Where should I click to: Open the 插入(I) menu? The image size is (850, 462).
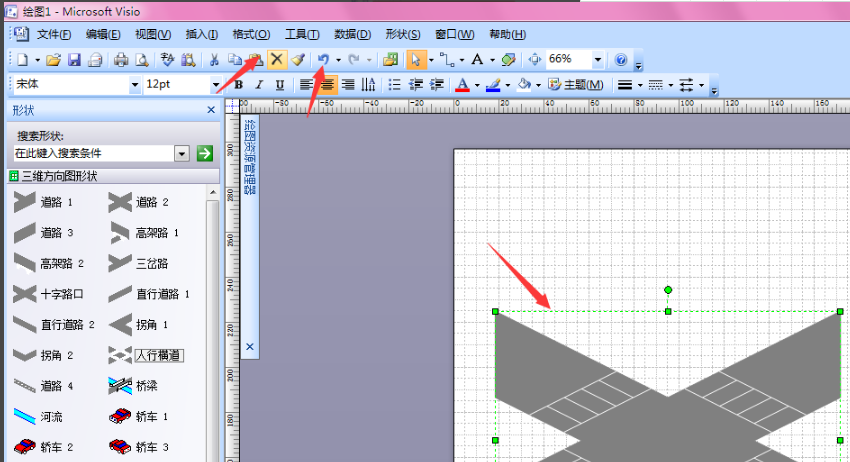tap(201, 35)
